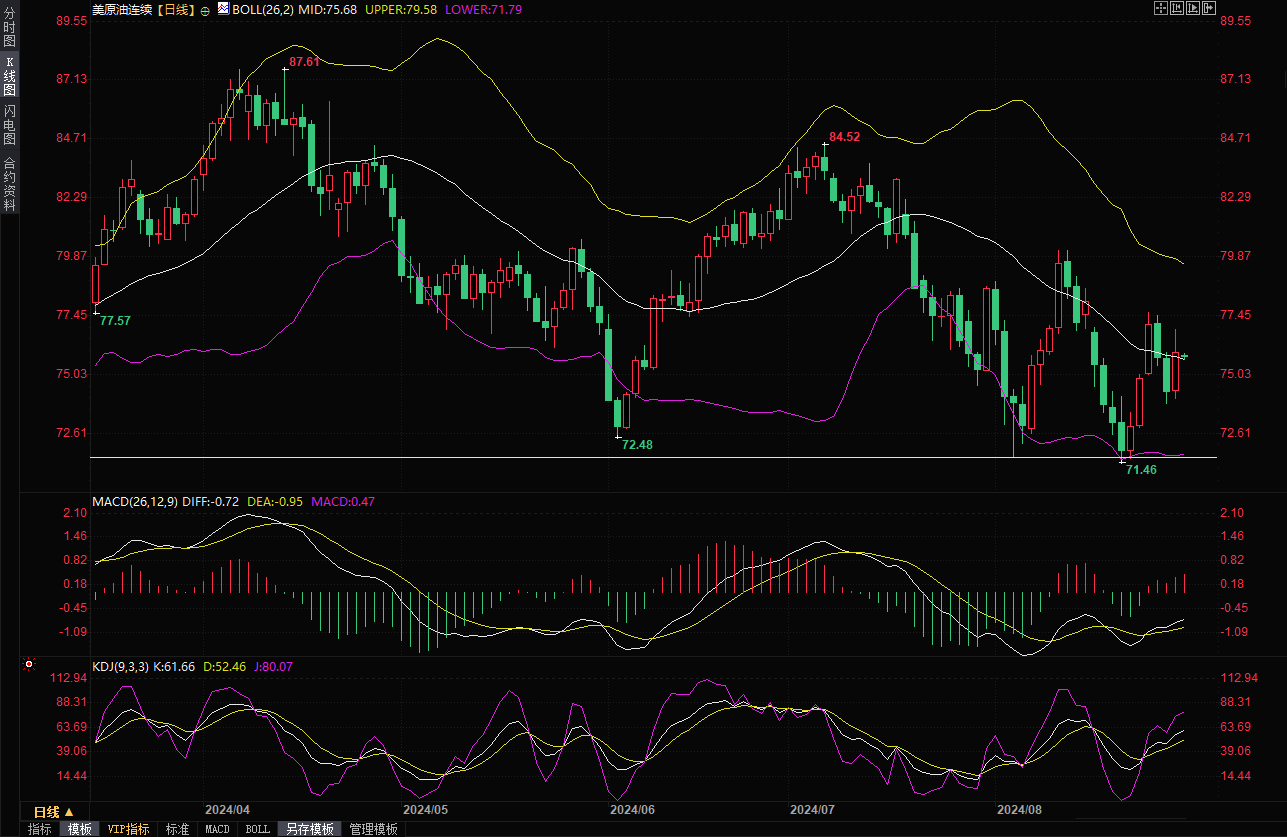Open the 闪电图 sidebar view

(9, 124)
